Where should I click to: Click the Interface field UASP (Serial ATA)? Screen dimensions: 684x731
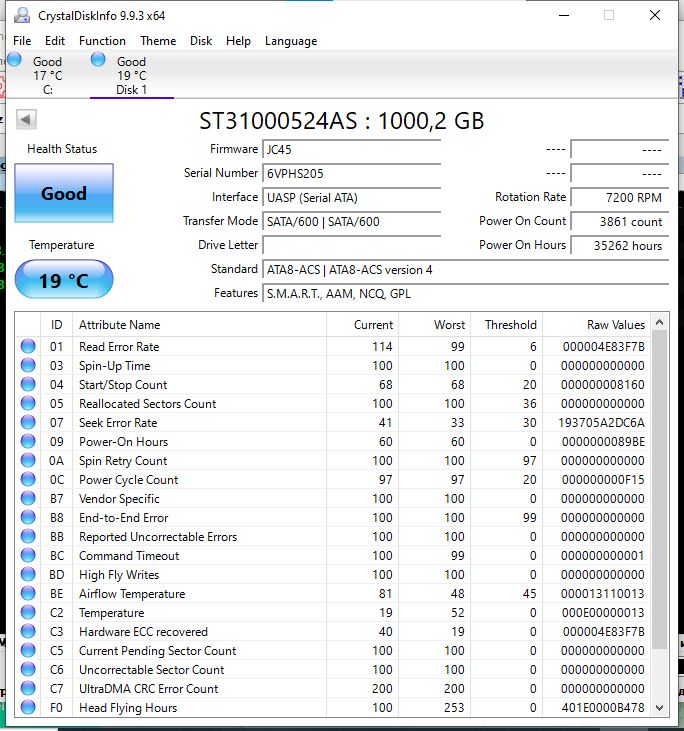[x=352, y=198]
